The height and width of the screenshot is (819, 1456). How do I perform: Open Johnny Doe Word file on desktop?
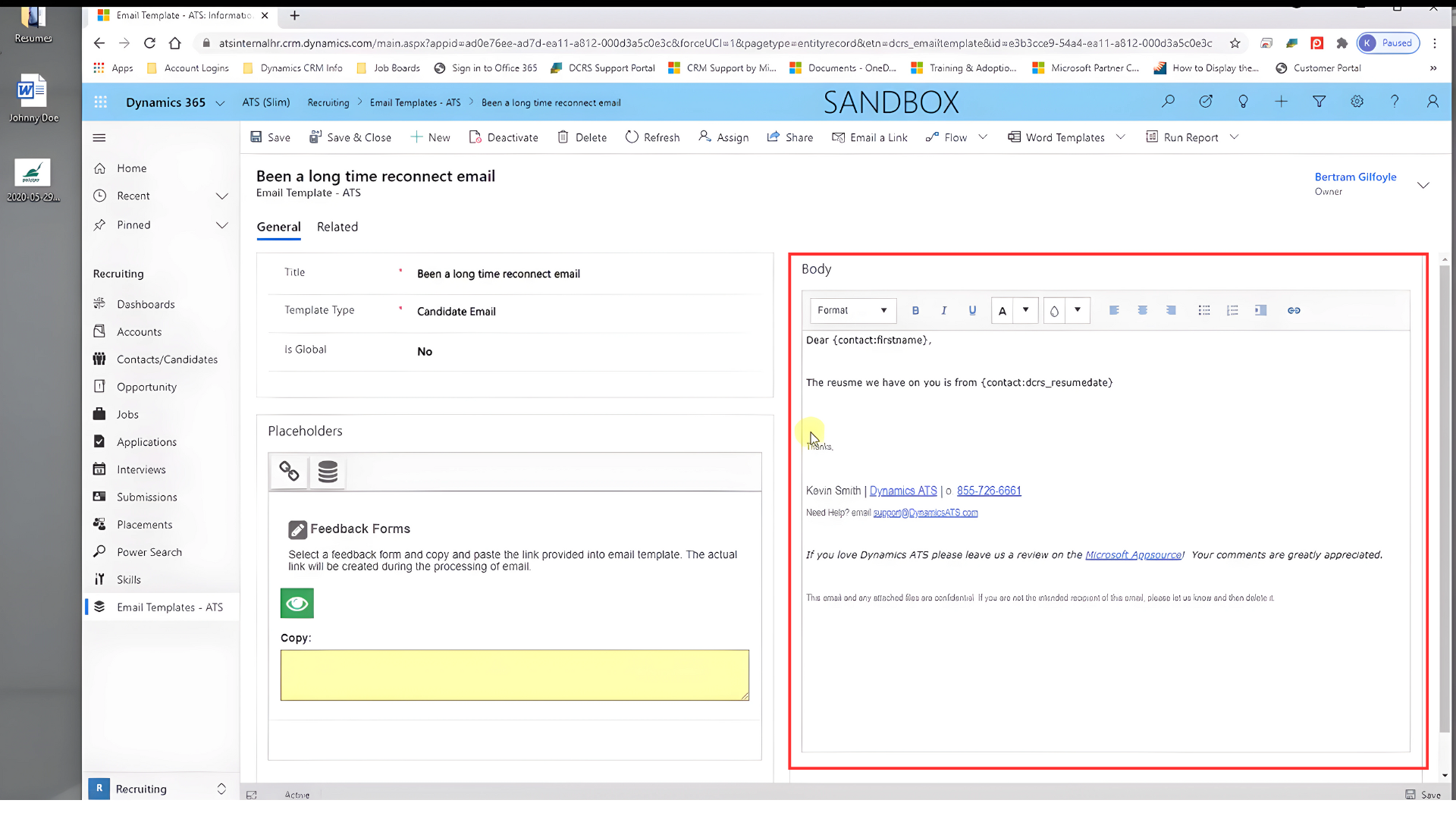pos(33,98)
